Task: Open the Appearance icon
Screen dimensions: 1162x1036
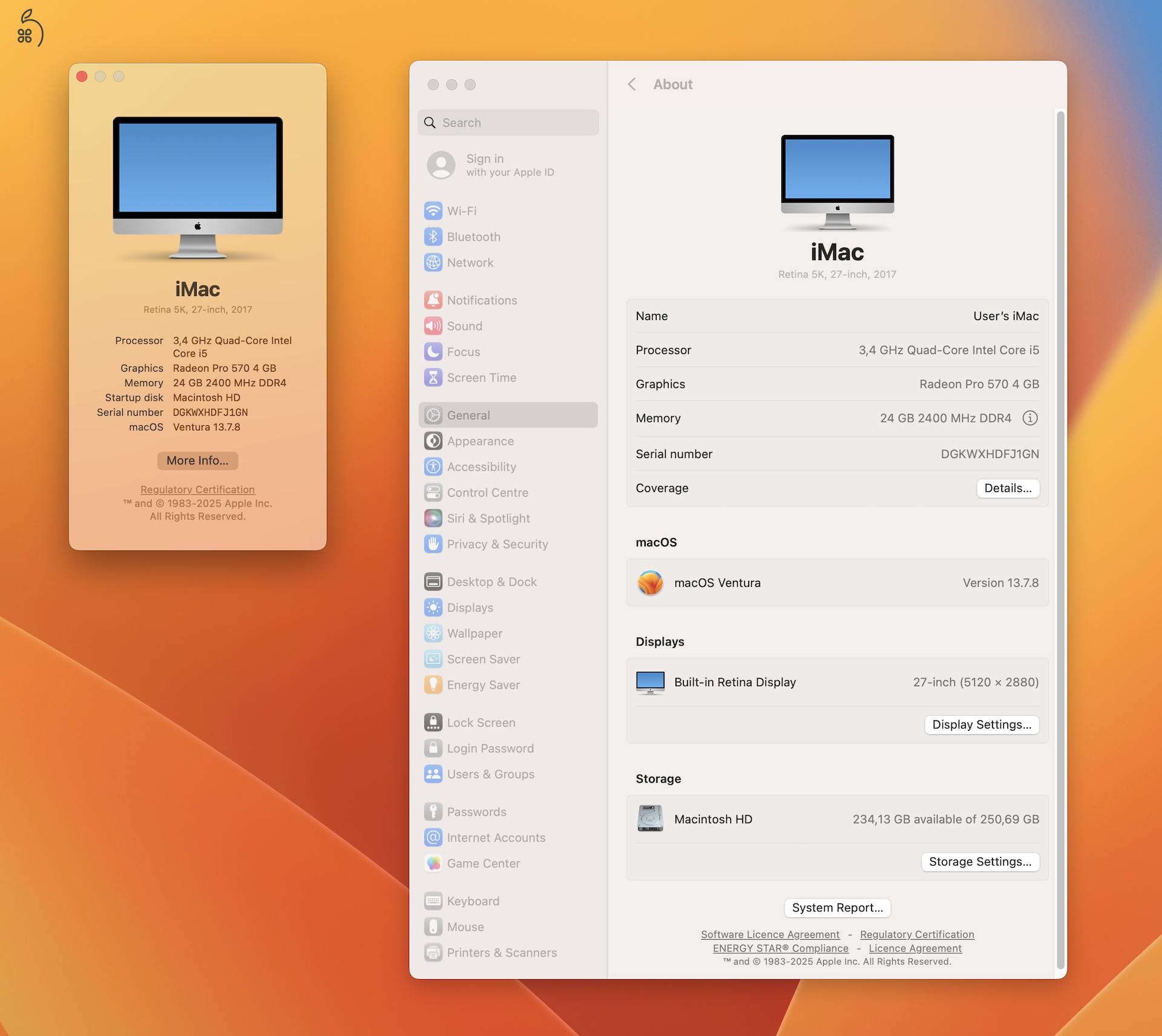Action: pos(433,441)
